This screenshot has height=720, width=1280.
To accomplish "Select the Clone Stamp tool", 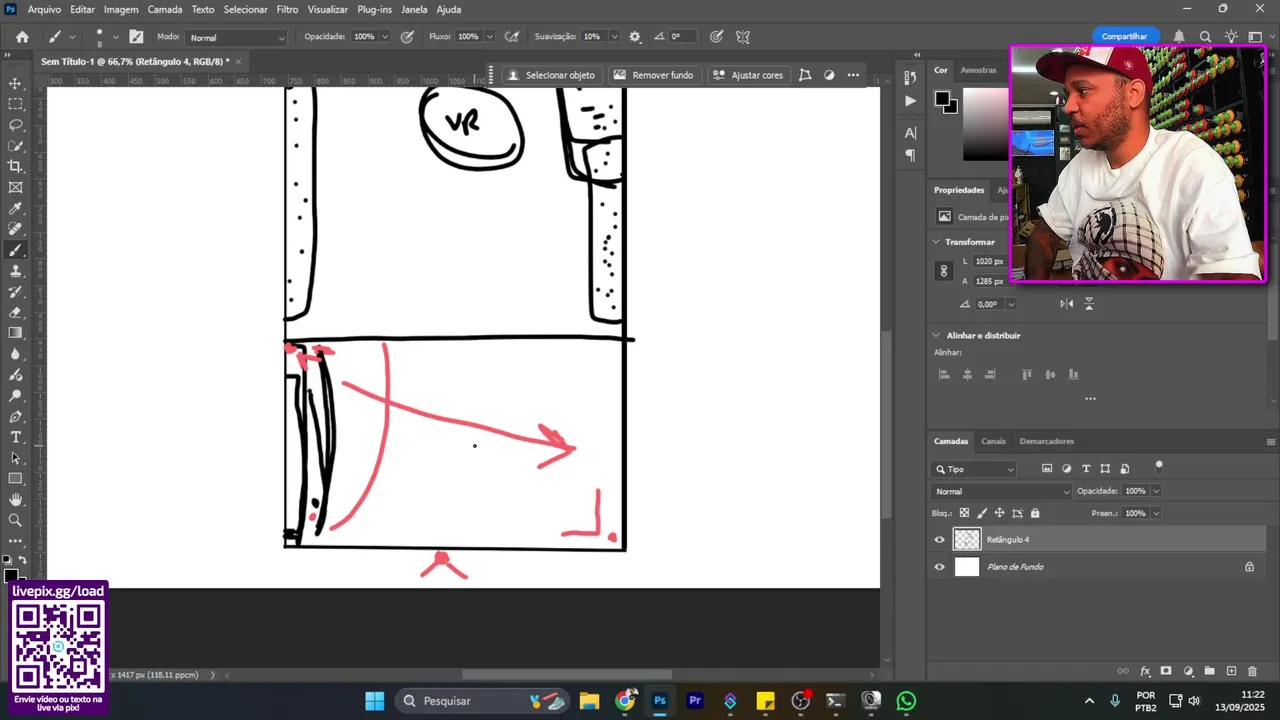I will tap(15, 271).
